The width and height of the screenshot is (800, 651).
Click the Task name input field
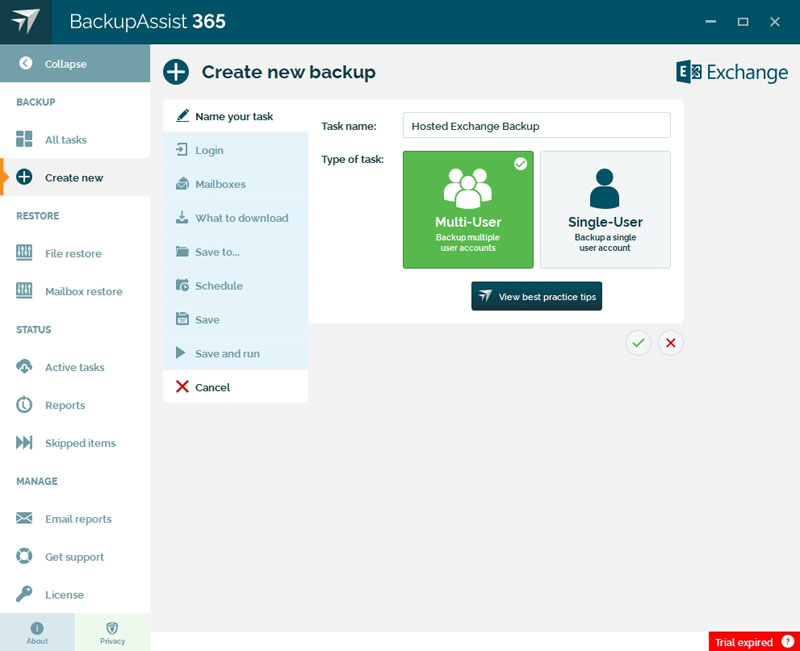pyautogui.click(x=537, y=126)
